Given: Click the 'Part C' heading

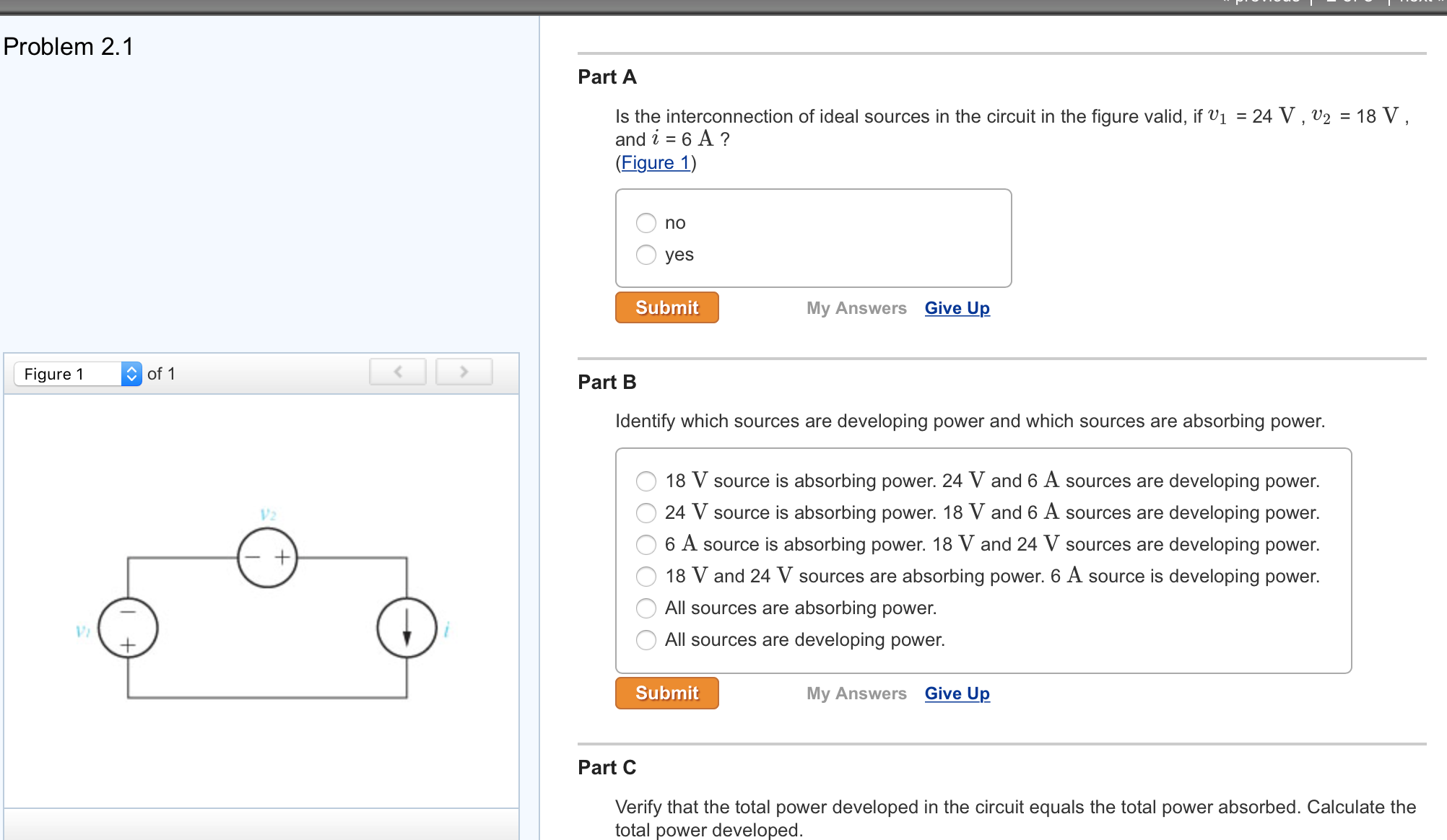Looking at the screenshot, I should [607, 768].
